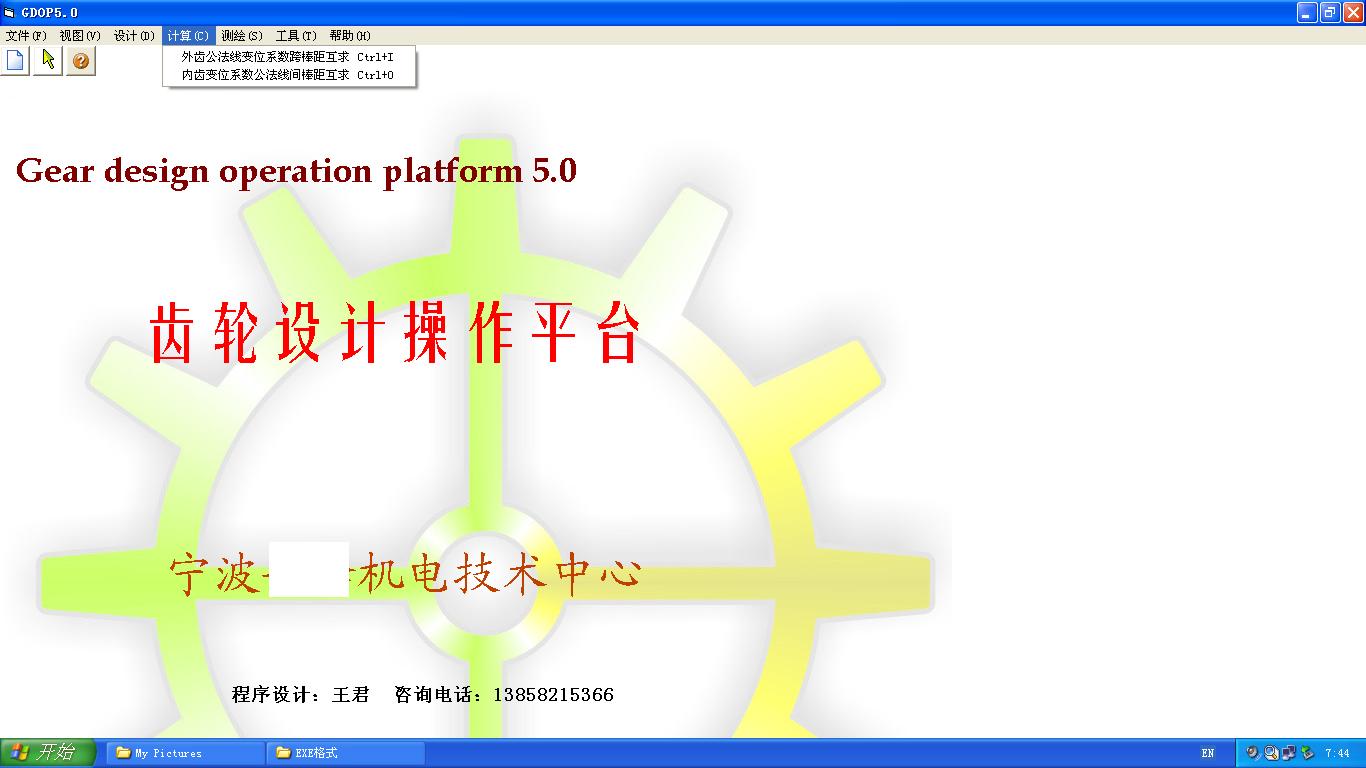Open the 帮助(H) menu
This screenshot has height=768, width=1366.
[350, 36]
